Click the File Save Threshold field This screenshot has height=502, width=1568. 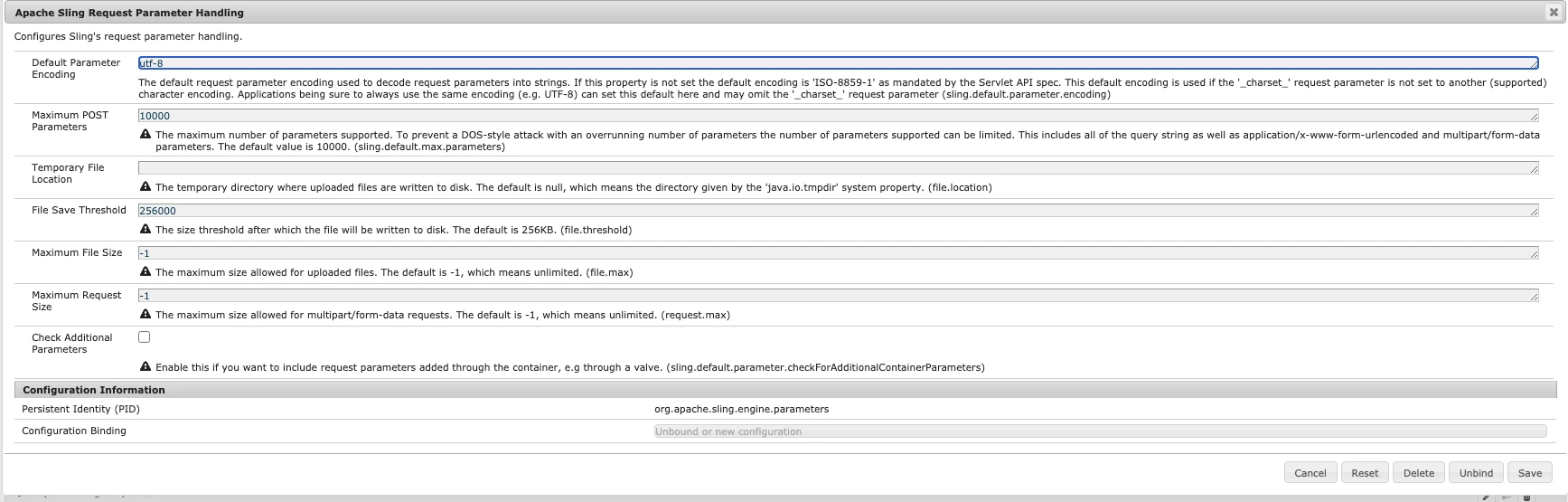point(838,211)
